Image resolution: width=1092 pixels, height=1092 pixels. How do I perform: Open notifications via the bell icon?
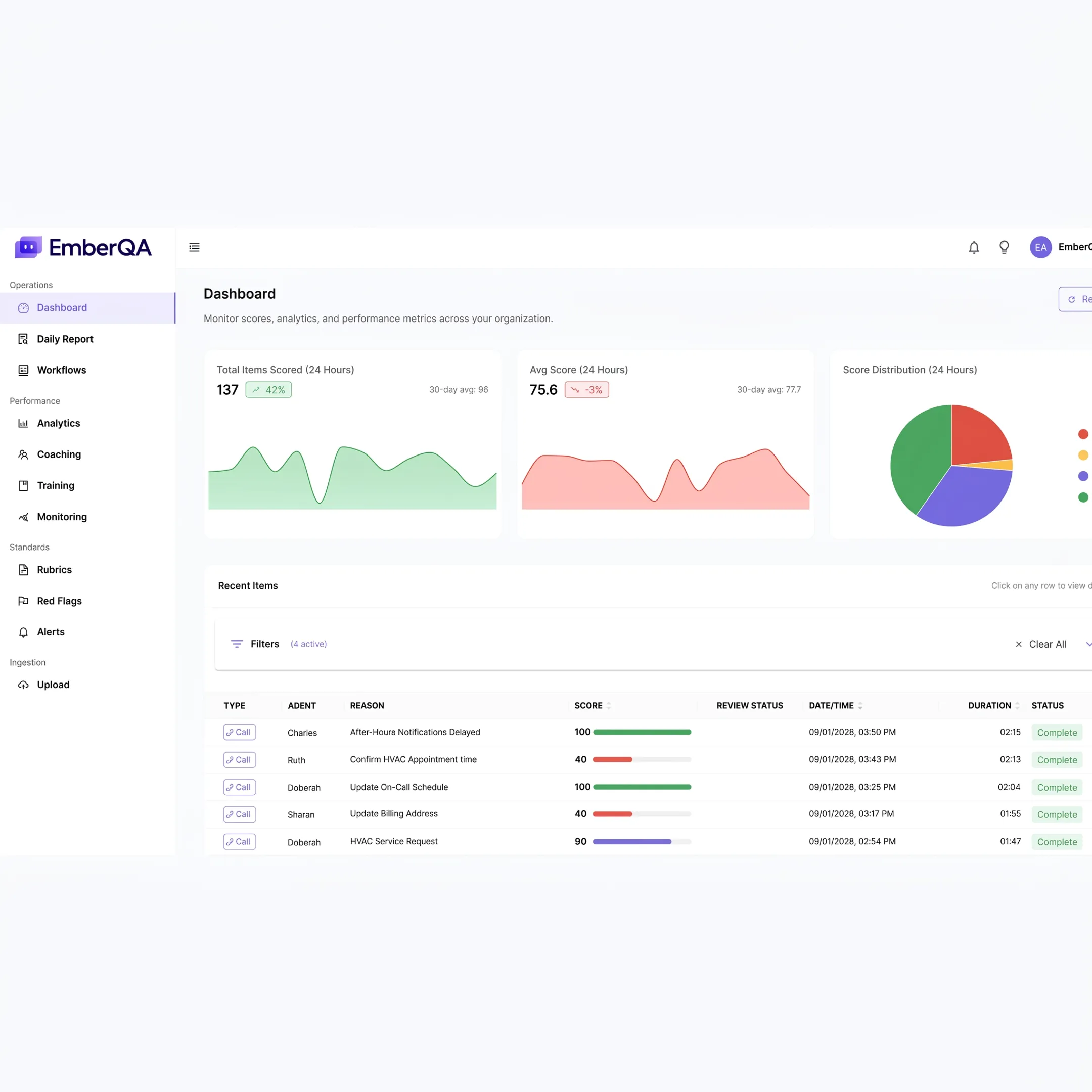pyautogui.click(x=973, y=247)
